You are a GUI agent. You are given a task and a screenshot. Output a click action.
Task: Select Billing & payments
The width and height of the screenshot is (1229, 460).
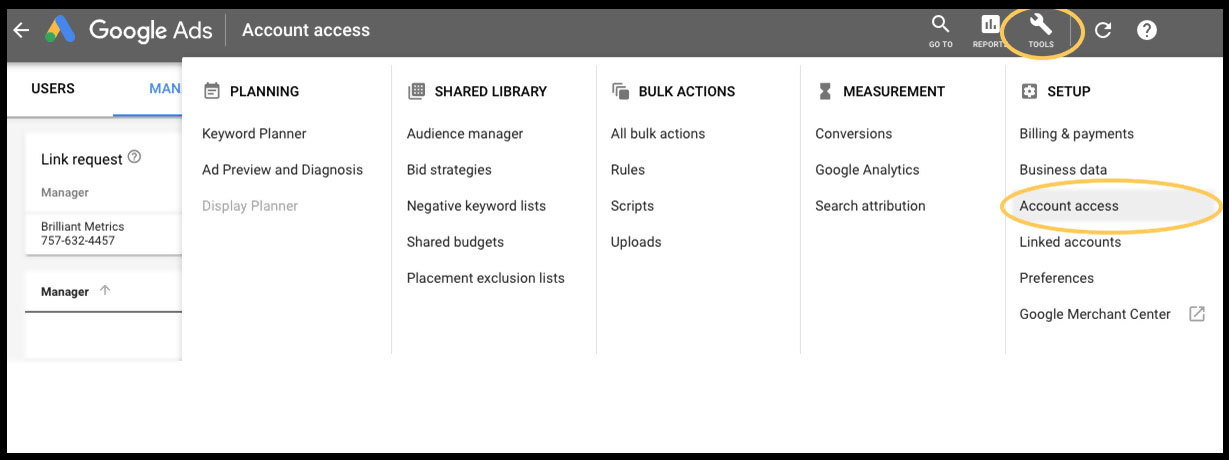click(1076, 134)
